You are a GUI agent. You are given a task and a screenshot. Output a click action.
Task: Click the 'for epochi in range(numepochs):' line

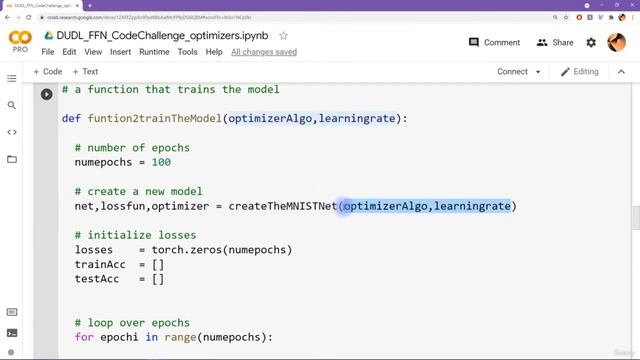[173, 338]
